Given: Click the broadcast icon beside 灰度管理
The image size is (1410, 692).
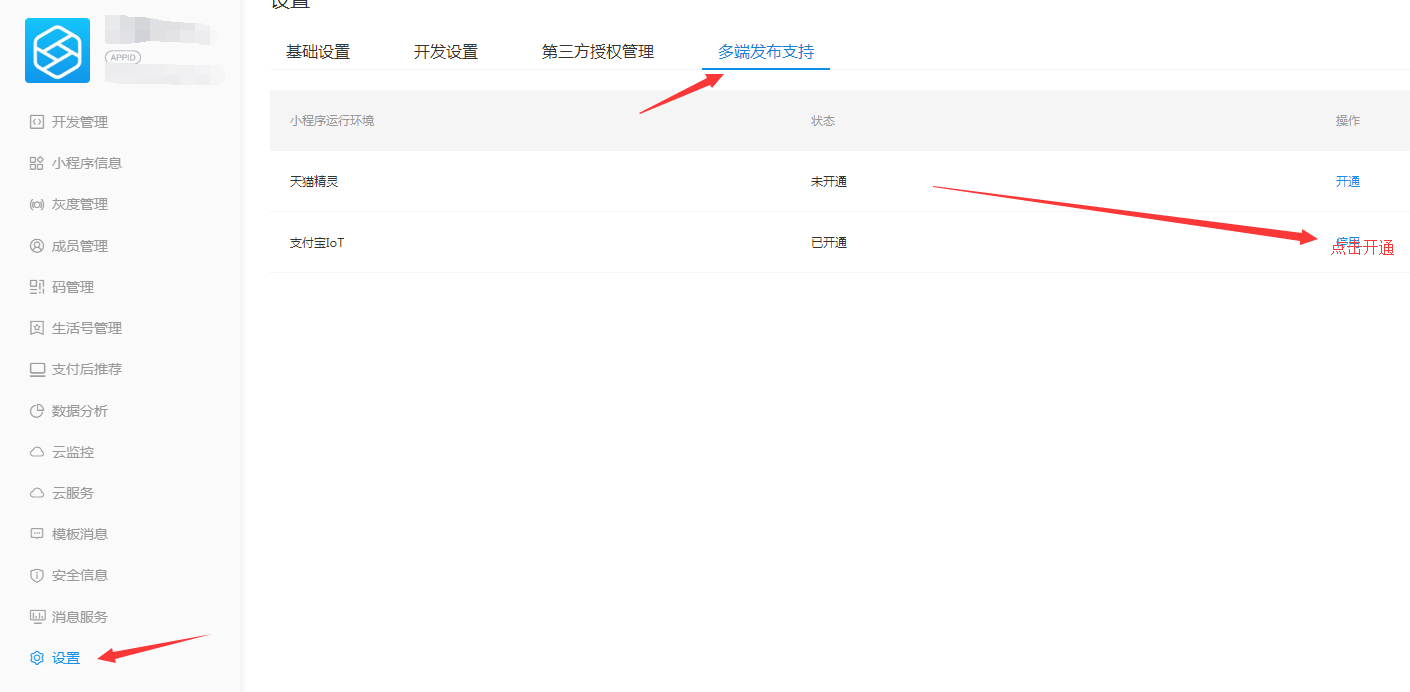Looking at the screenshot, I should click(37, 204).
